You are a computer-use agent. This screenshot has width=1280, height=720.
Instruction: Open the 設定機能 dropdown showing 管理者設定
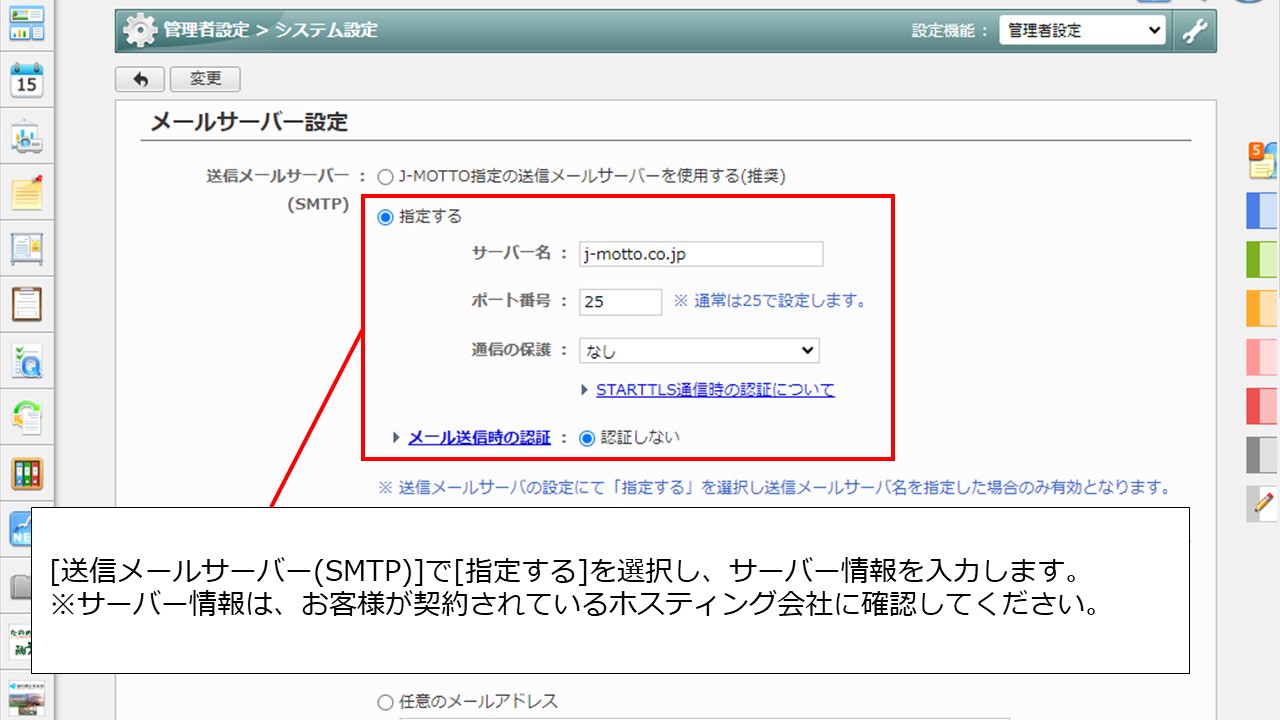tap(1083, 31)
